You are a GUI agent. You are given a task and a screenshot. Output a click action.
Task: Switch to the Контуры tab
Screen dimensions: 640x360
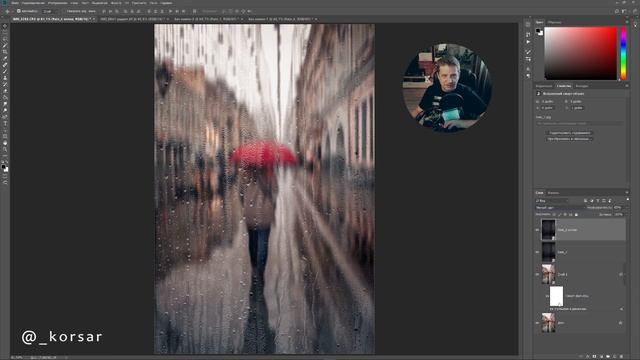[x=582, y=86]
